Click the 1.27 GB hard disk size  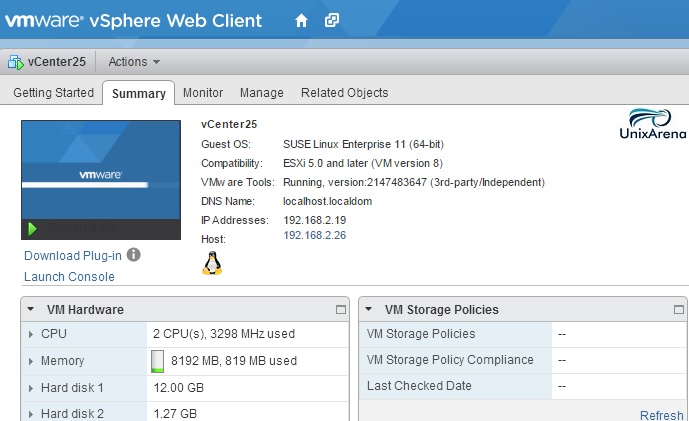[x=175, y=414]
